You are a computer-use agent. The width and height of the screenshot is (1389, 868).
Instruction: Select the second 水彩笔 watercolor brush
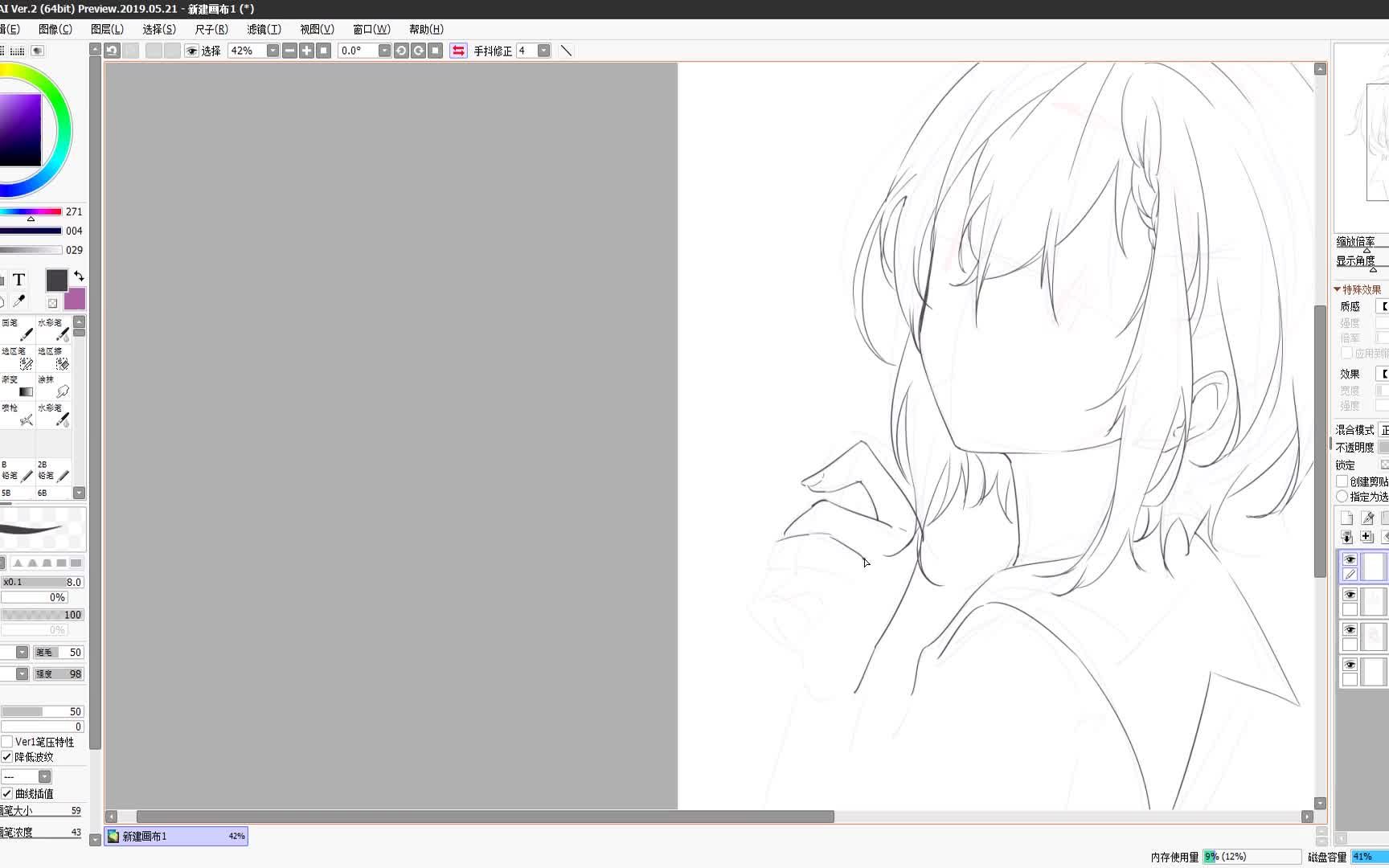tap(53, 415)
